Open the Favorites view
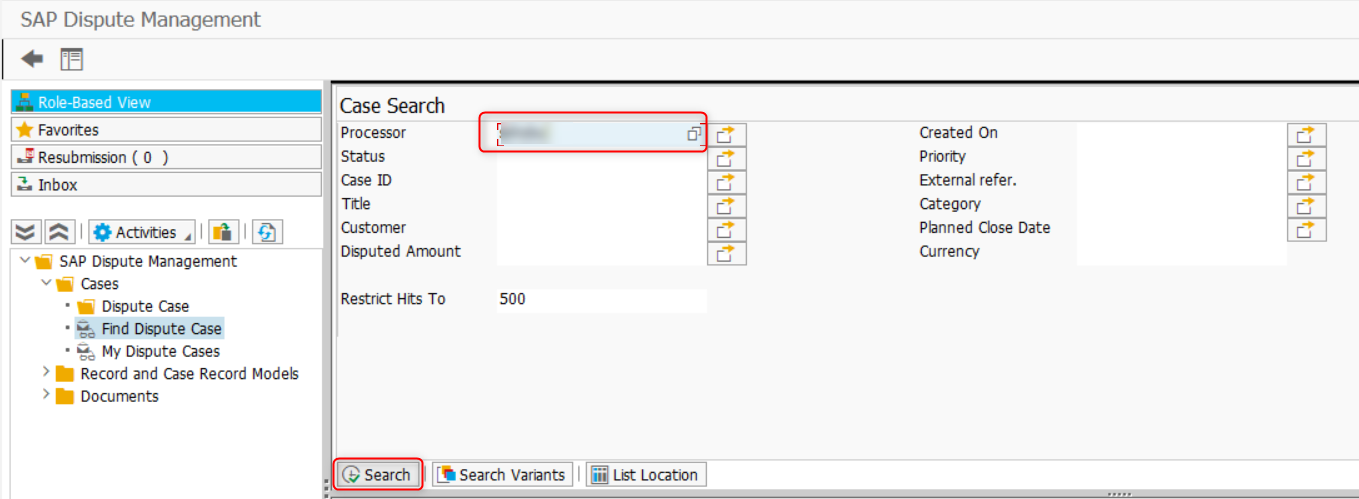The height and width of the screenshot is (499, 1359). click(x=166, y=130)
